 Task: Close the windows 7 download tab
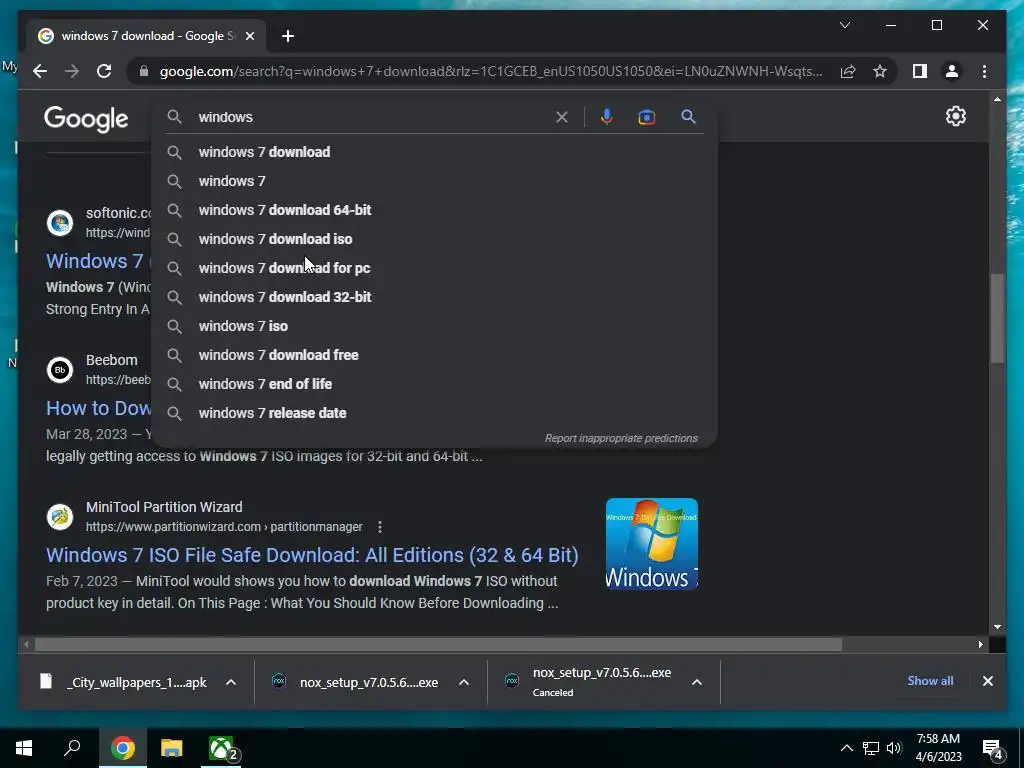click(x=249, y=36)
